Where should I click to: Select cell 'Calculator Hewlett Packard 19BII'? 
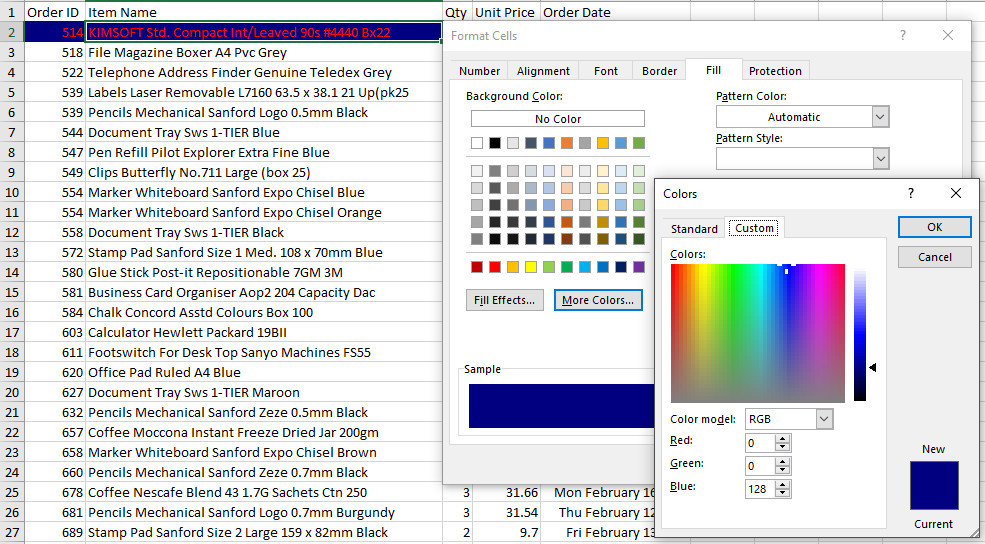[x=264, y=332]
